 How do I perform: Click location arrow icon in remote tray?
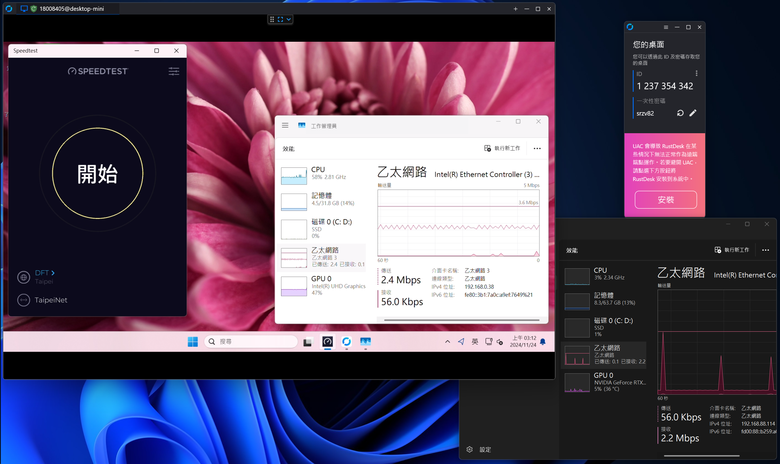(x=461, y=342)
